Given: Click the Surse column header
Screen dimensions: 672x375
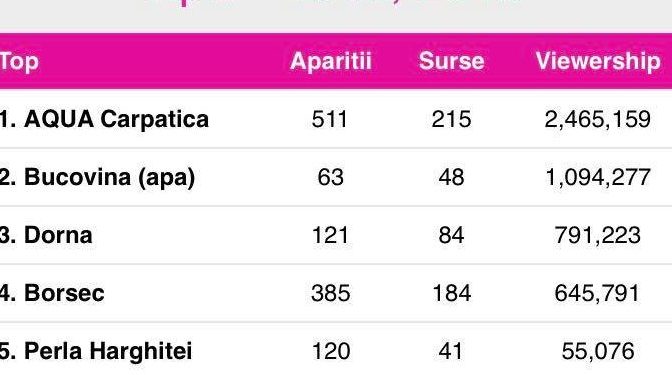Looking at the screenshot, I should [451, 61].
